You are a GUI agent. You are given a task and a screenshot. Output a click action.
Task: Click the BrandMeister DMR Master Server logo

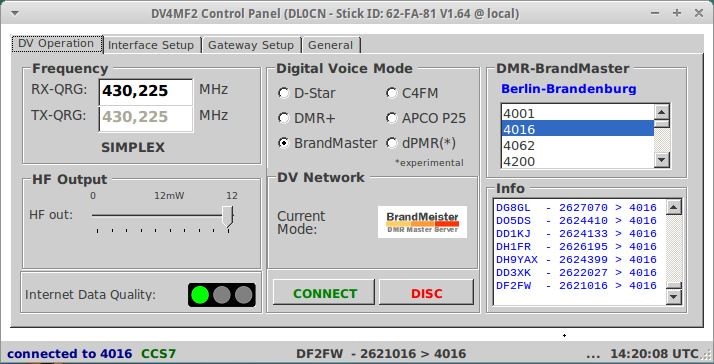(x=422, y=222)
